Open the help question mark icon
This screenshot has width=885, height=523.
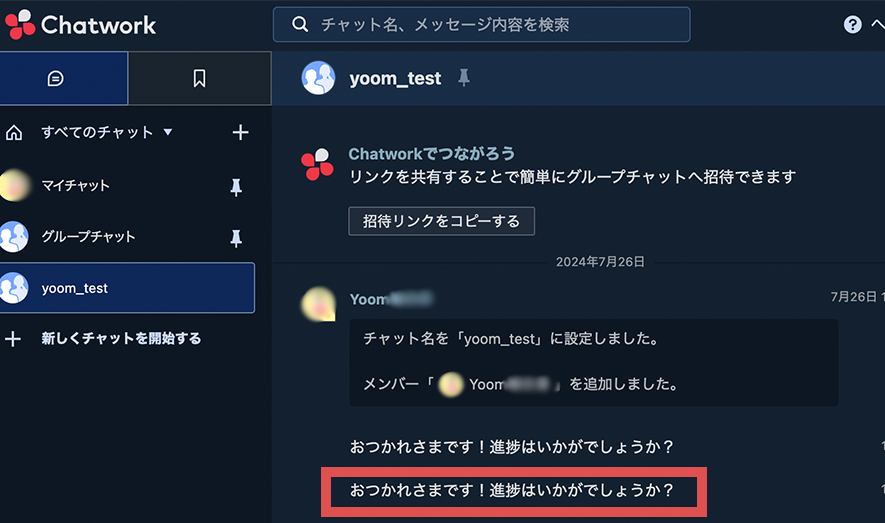tap(852, 24)
